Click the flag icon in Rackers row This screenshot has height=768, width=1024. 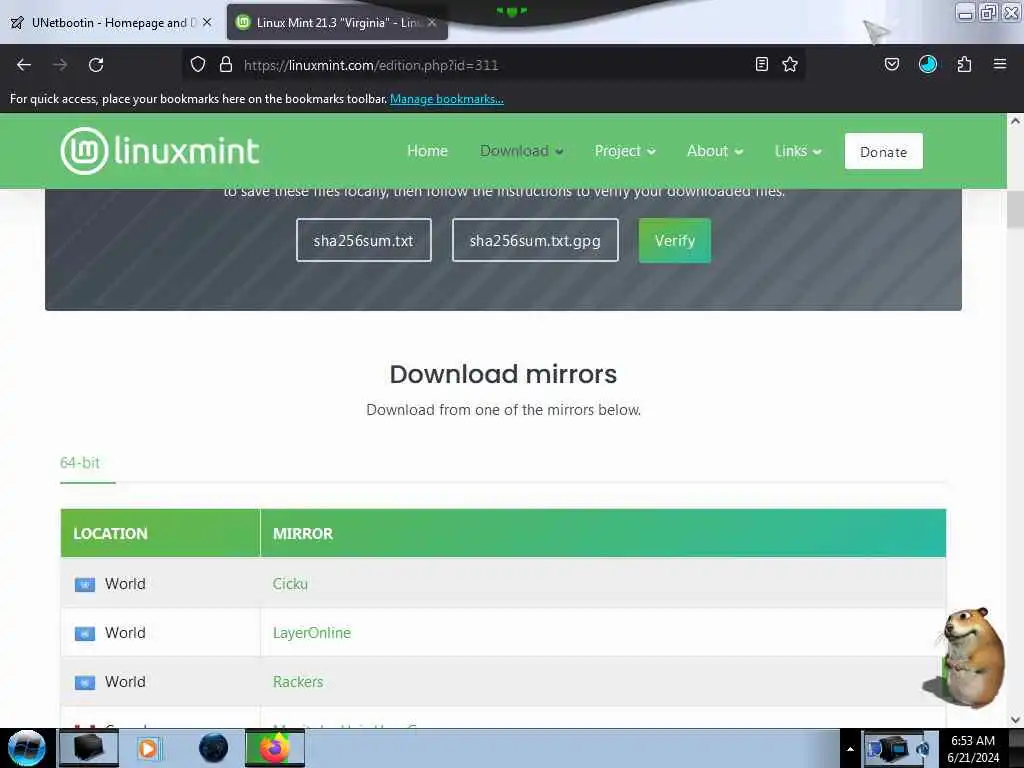(85, 682)
